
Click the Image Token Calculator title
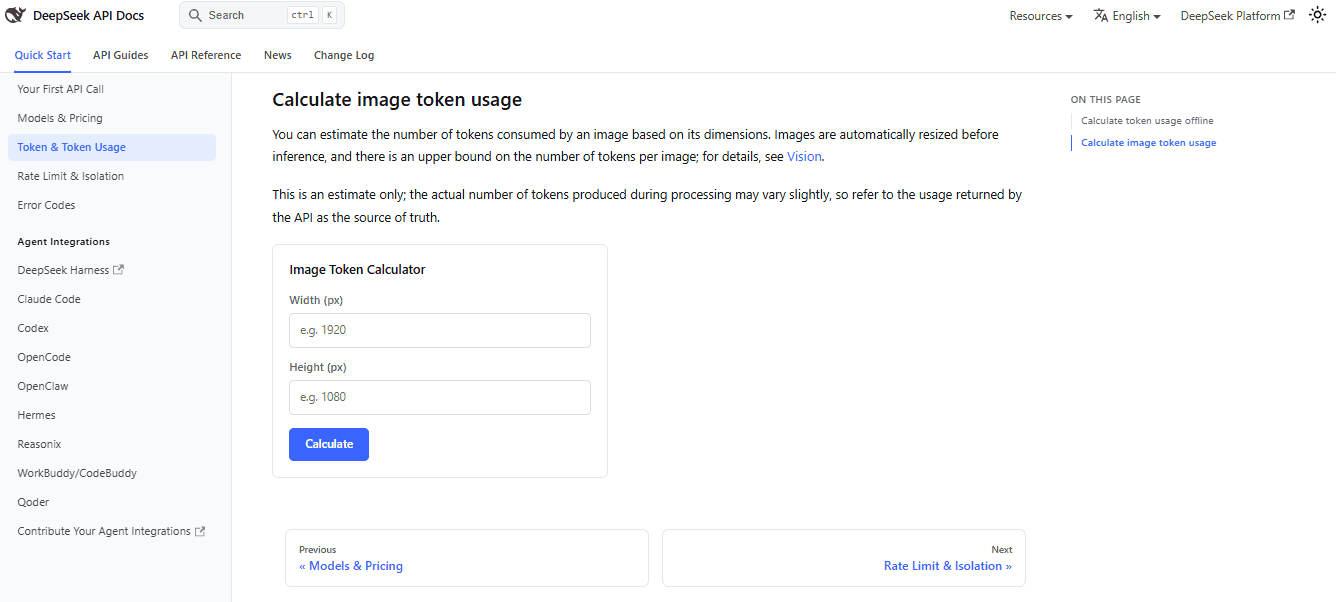pos(357,270)
